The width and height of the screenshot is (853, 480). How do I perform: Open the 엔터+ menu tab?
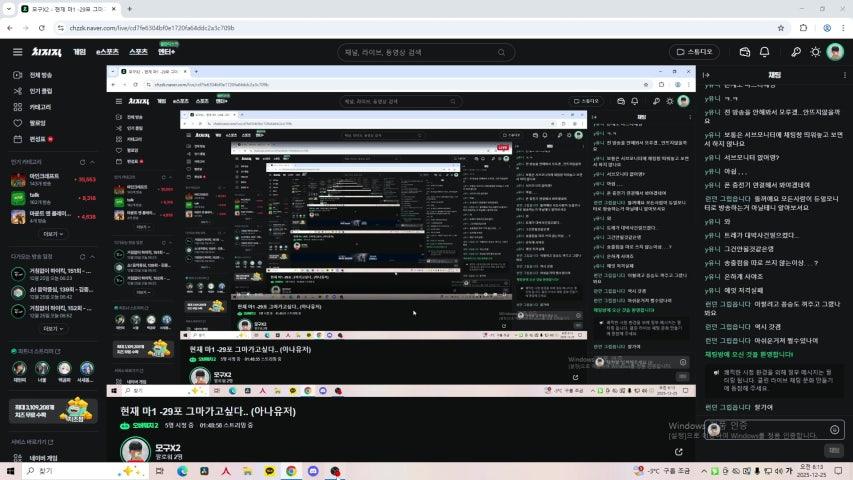point(166,52)
